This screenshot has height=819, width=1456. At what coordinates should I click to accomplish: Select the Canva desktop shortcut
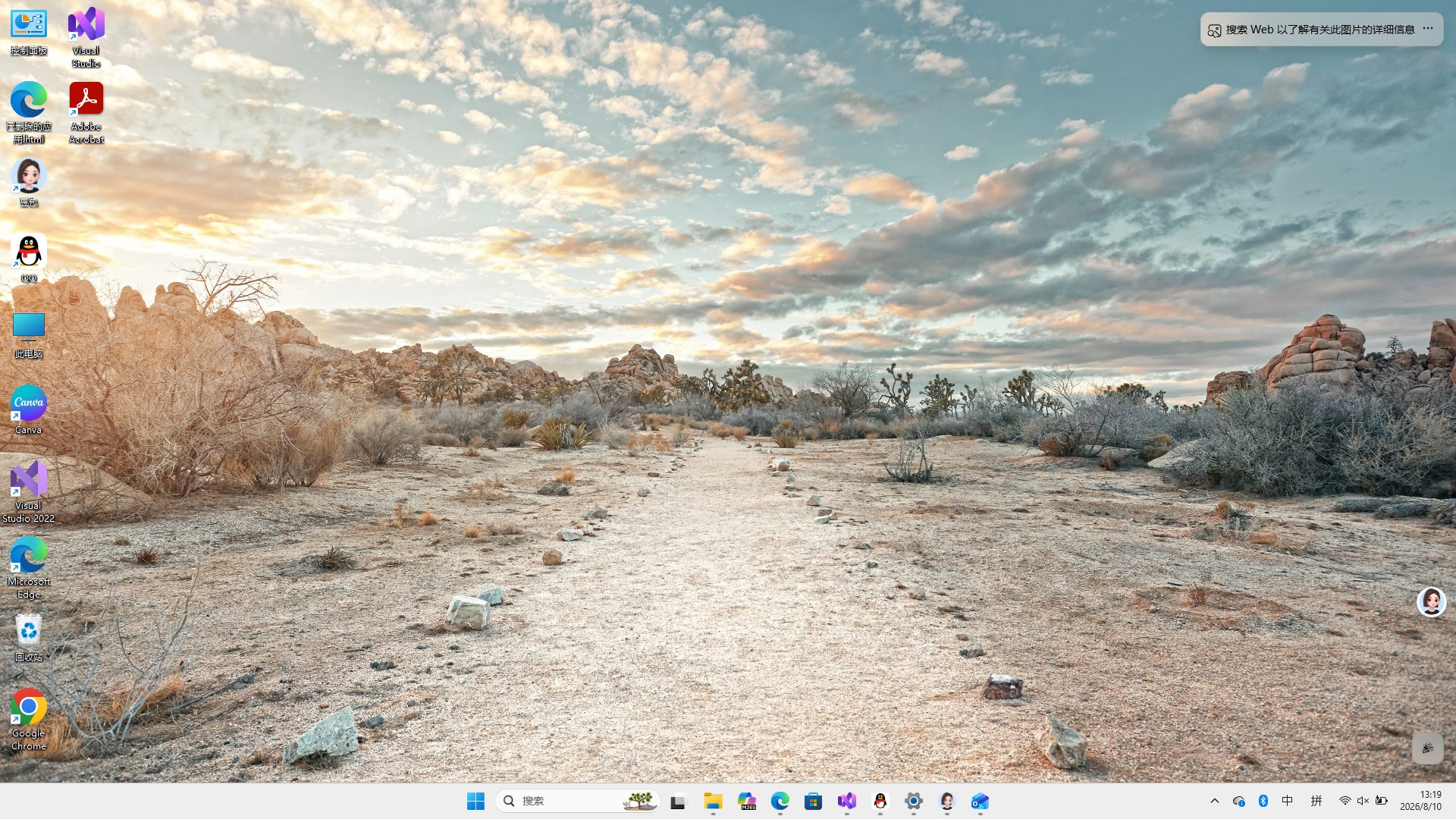click(29, 410)
